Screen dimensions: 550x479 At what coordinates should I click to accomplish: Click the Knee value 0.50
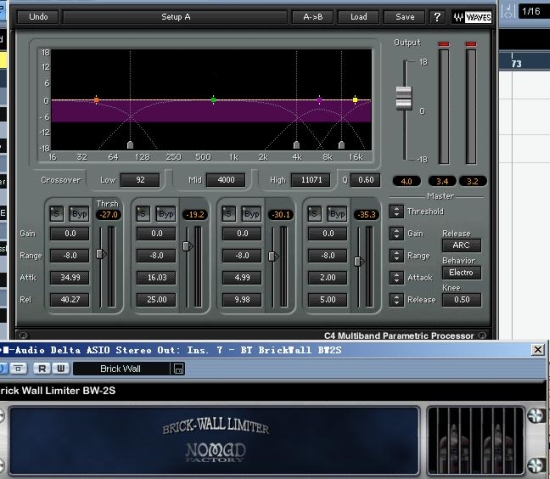click(461, 299)
